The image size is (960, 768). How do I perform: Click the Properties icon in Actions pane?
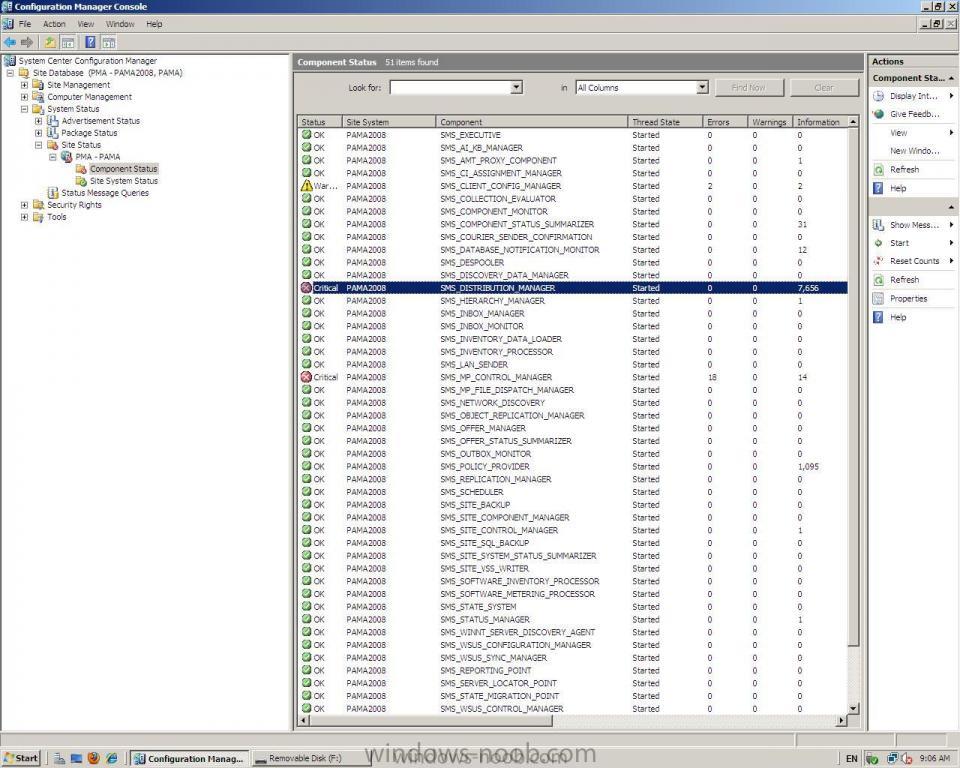pyautogui.click(x=879, y=298)
